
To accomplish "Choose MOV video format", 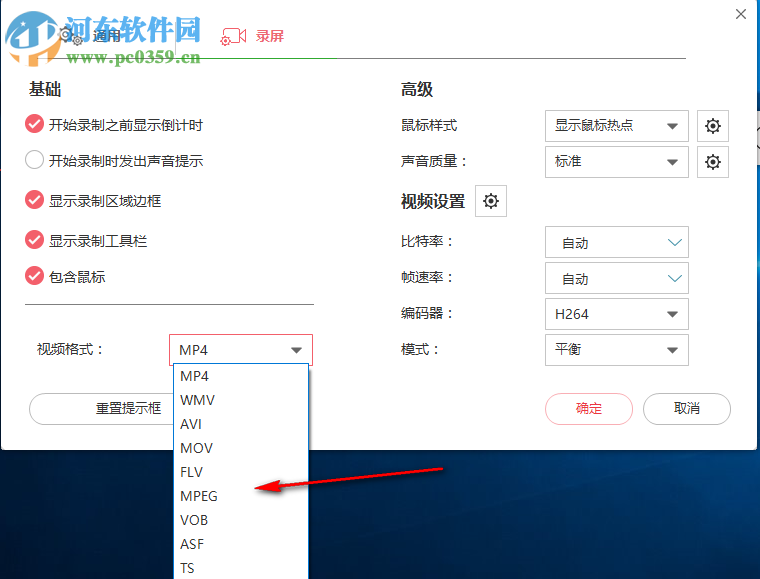I will (x=241, y=448).
